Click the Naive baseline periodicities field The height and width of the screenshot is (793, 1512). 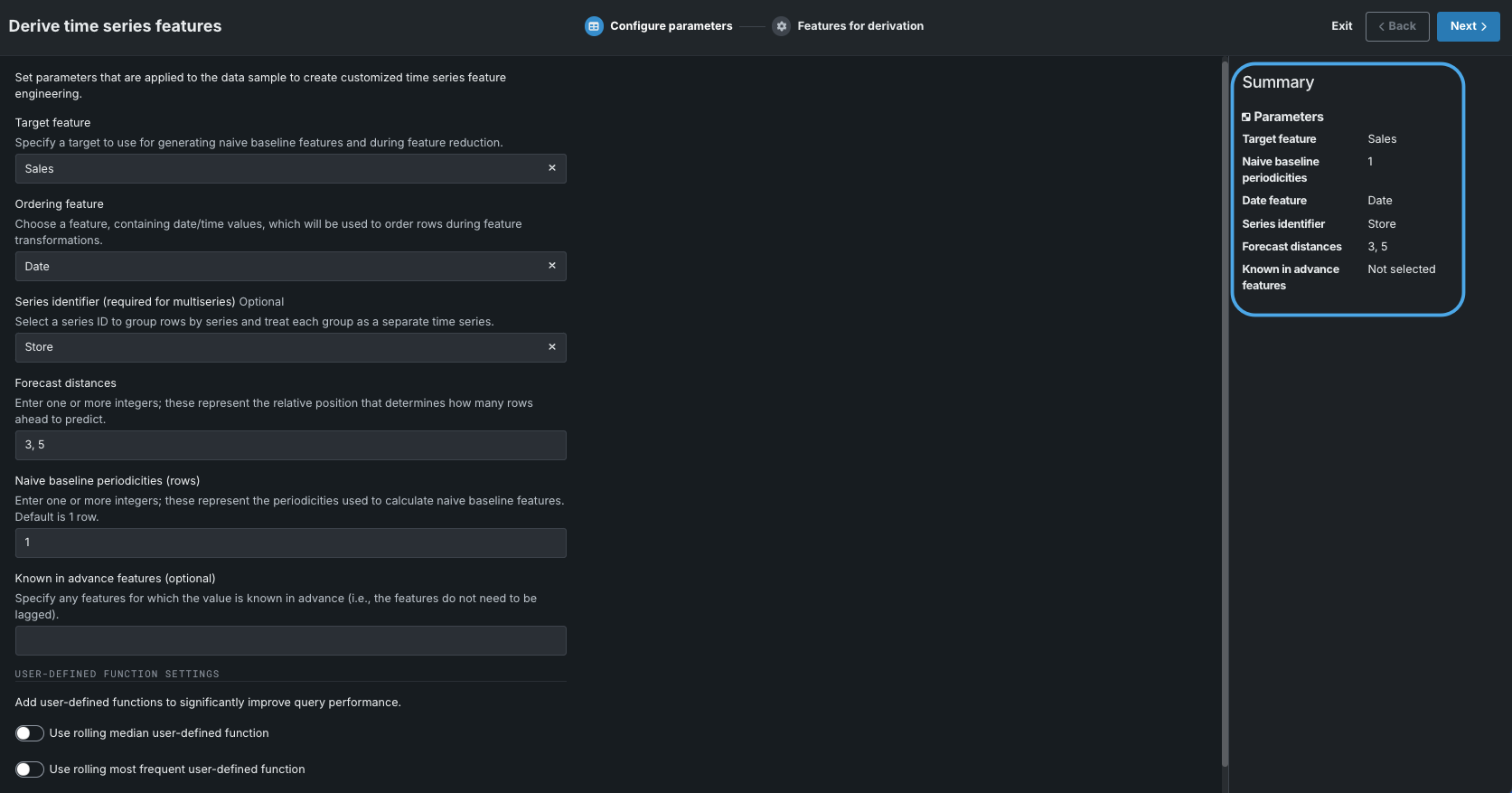[290, 543]
